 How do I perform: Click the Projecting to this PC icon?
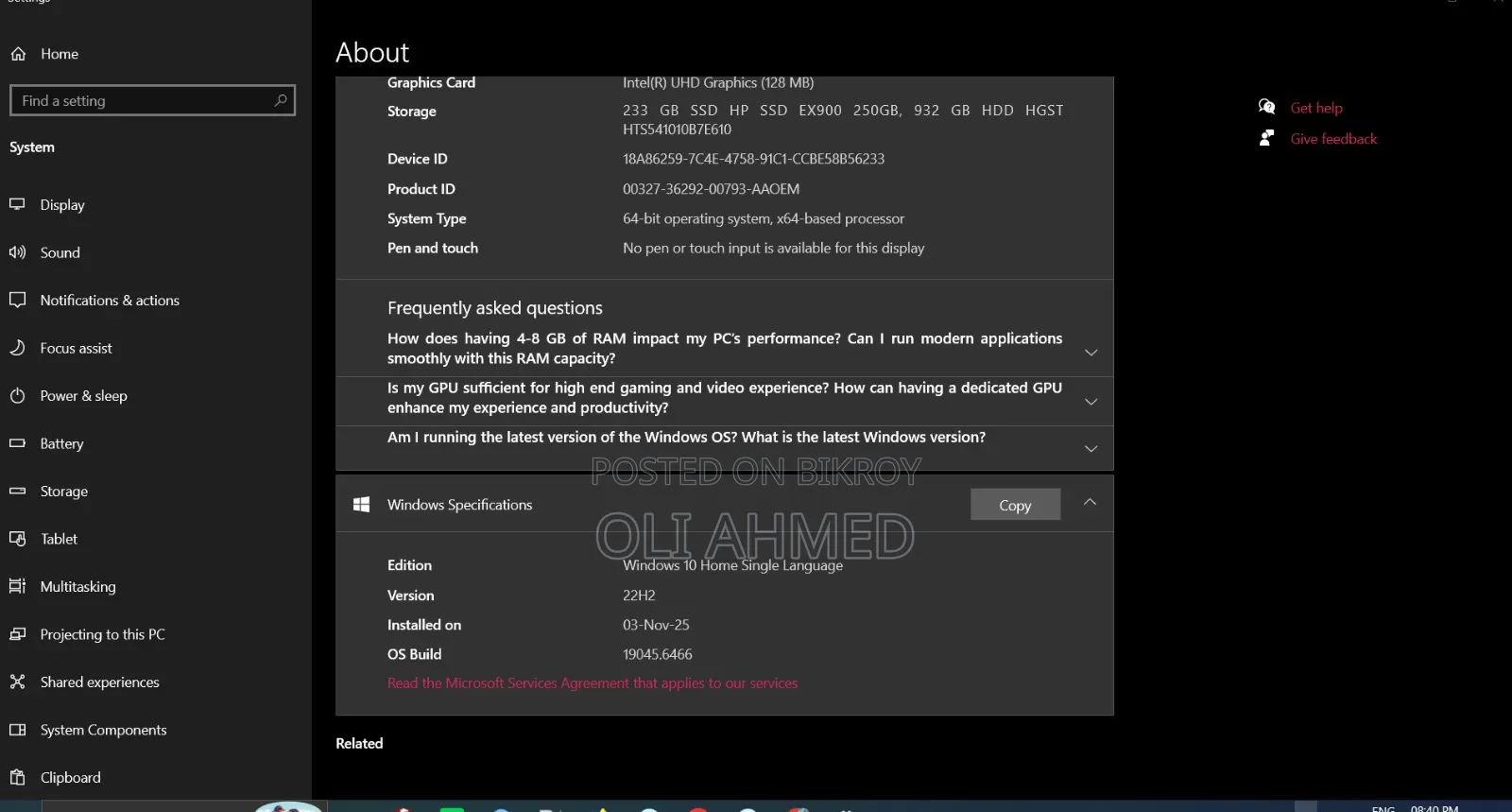pyautogui.click(x=17, y=634)
